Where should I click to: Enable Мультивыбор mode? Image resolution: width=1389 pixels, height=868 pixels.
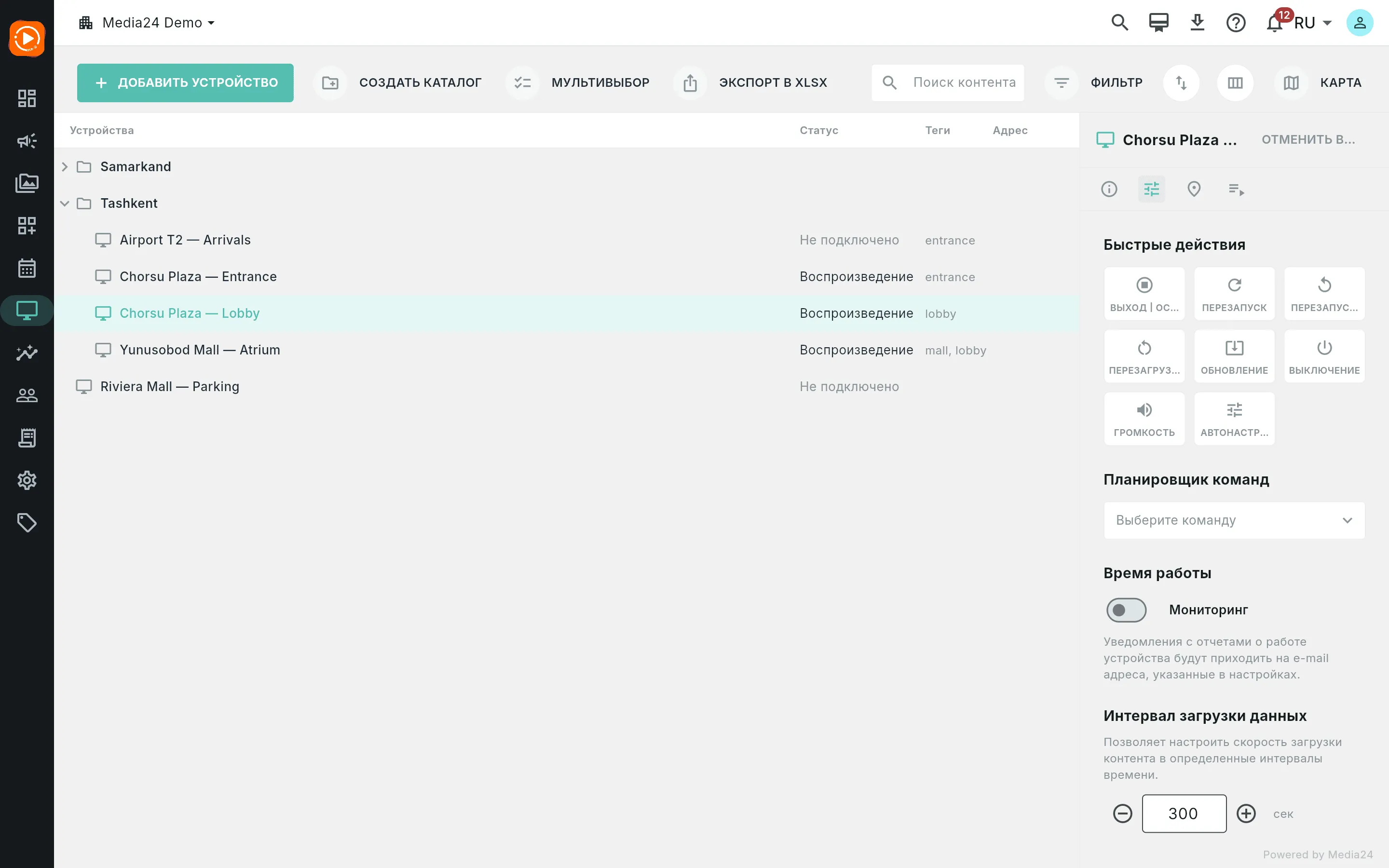pos(579,82)
